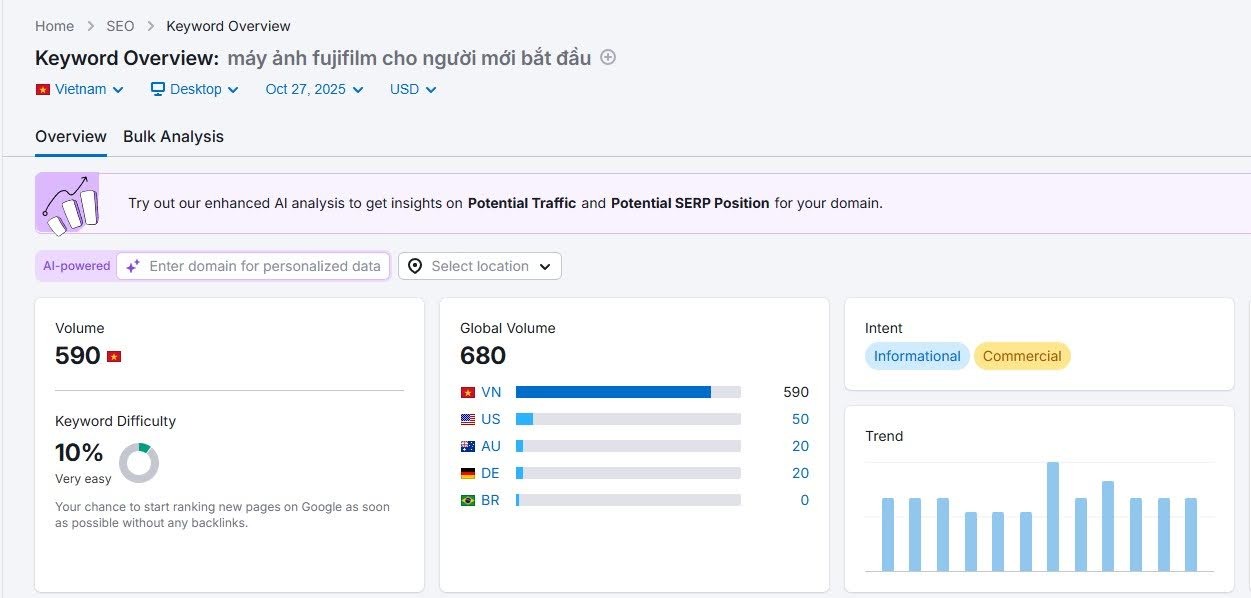Click the Australia flag in Global Volume

point(468,446)
